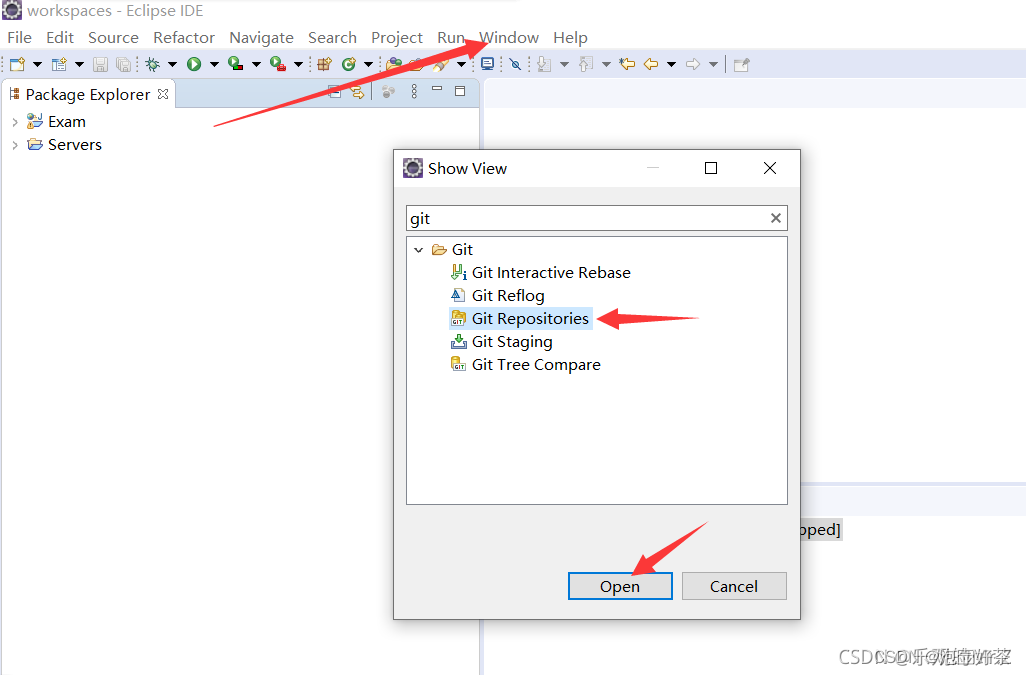Click the New Java Package icon
The width and height of the screenshot is (1026, 675).
(x=324, y=64)
